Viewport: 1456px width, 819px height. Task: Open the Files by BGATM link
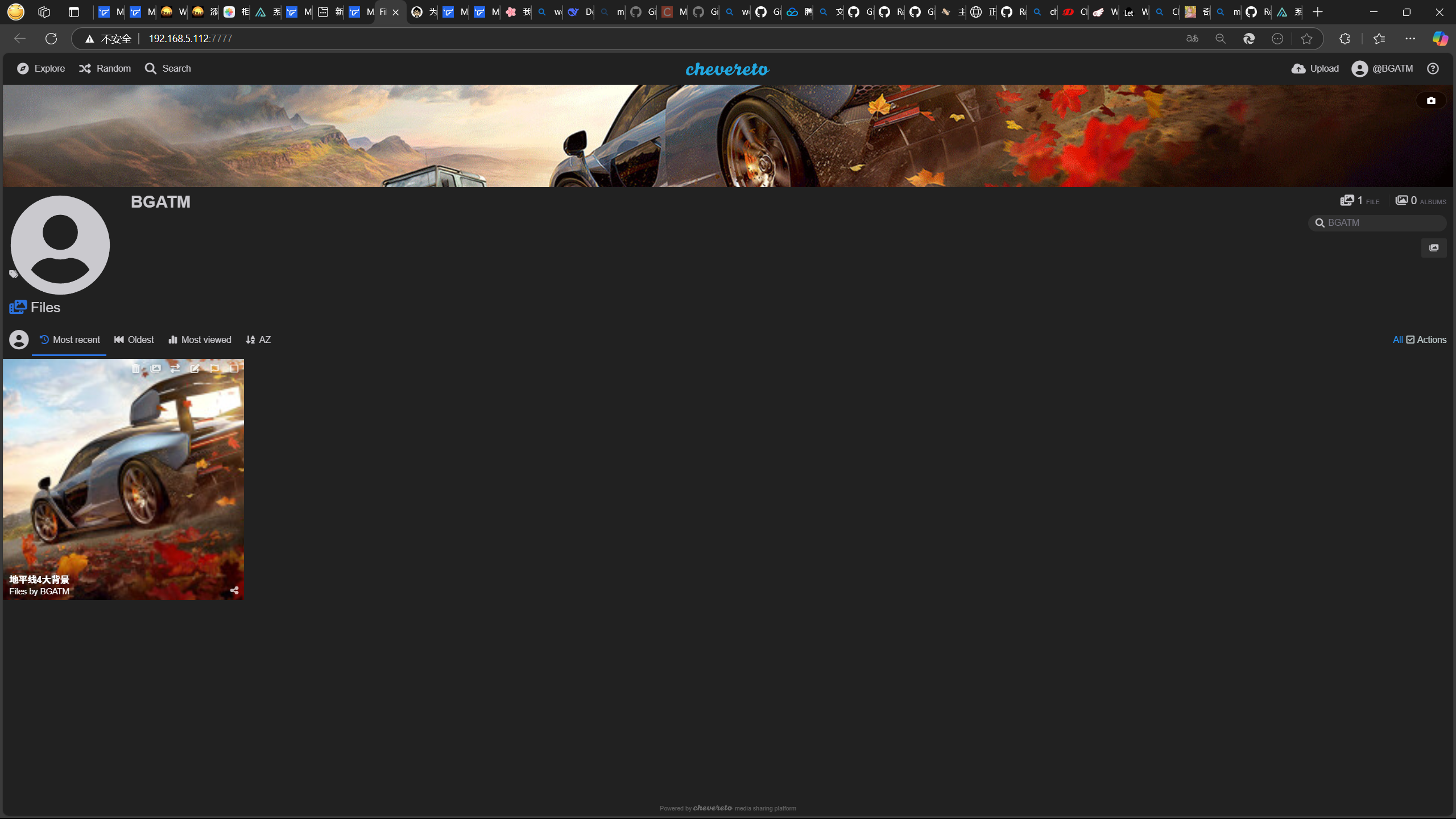pos(39,591)
